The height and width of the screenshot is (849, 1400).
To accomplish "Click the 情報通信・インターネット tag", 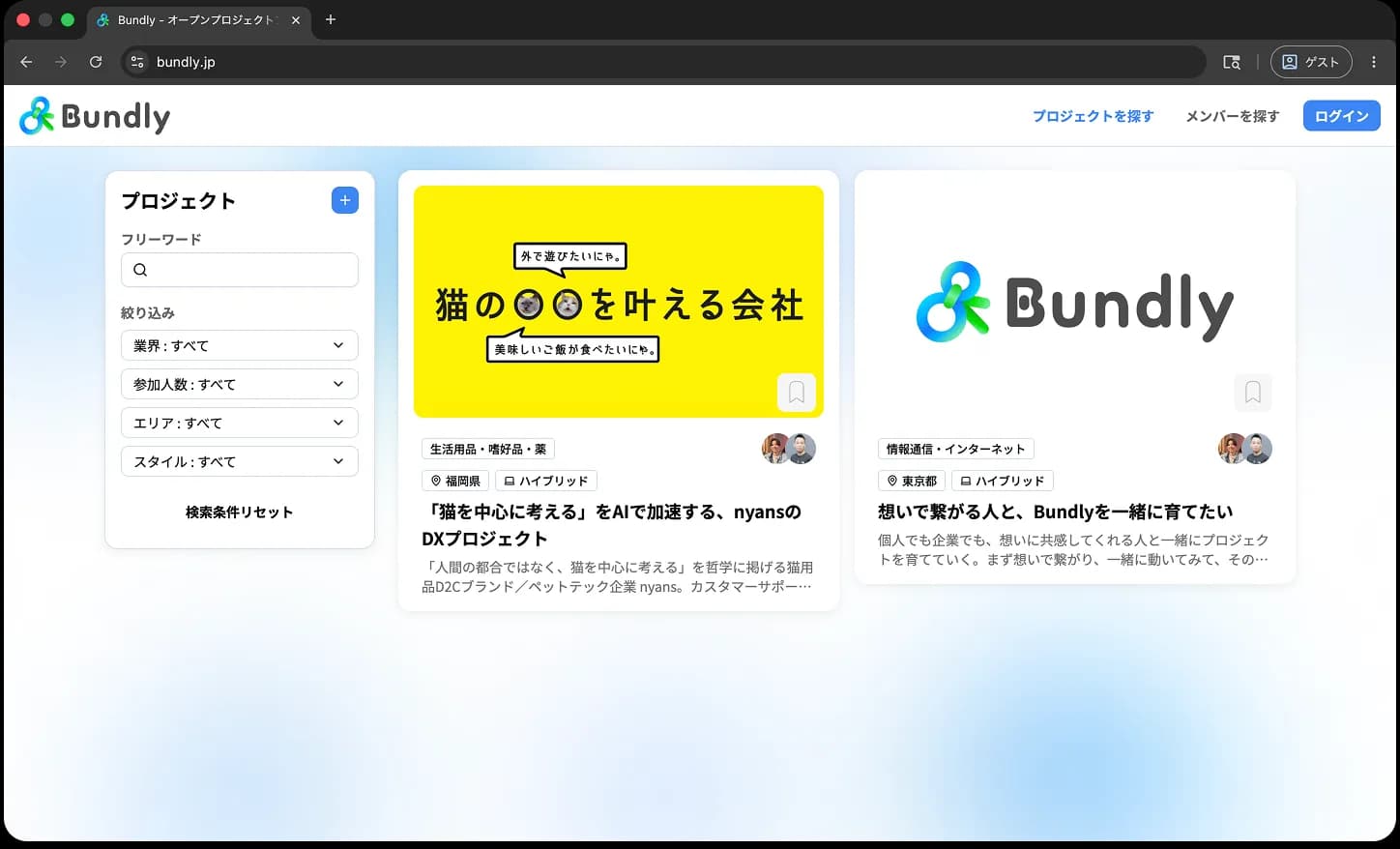I will pyautogui.click(x=956, y=449).
